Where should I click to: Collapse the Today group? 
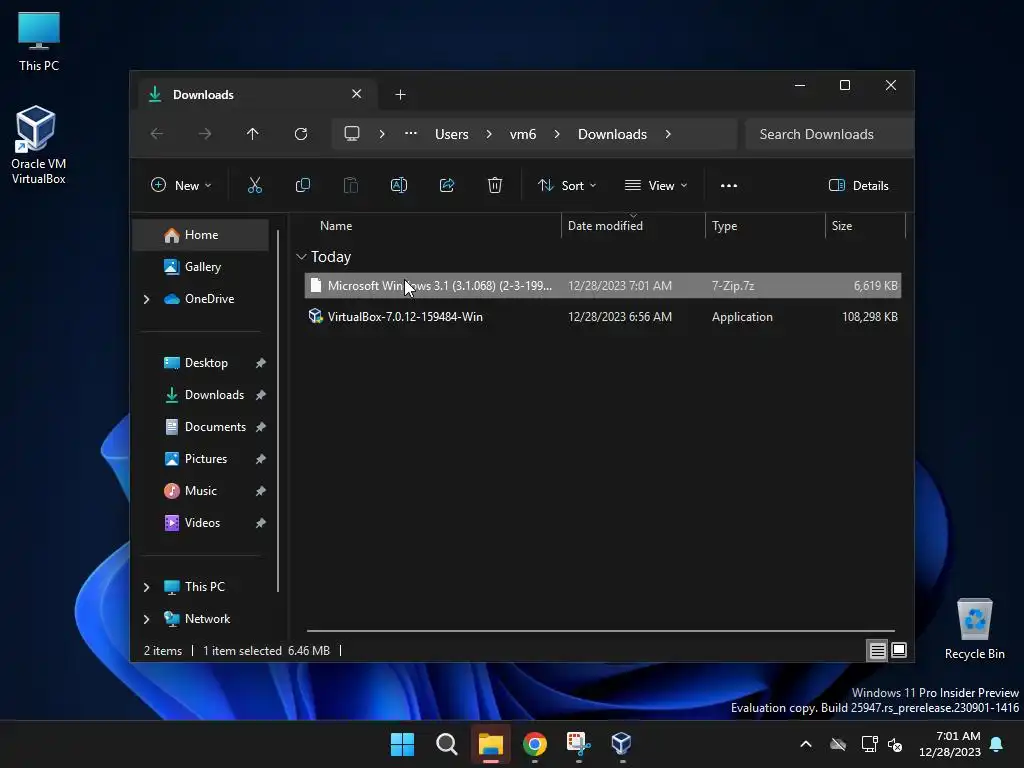(x=301, y=257)
